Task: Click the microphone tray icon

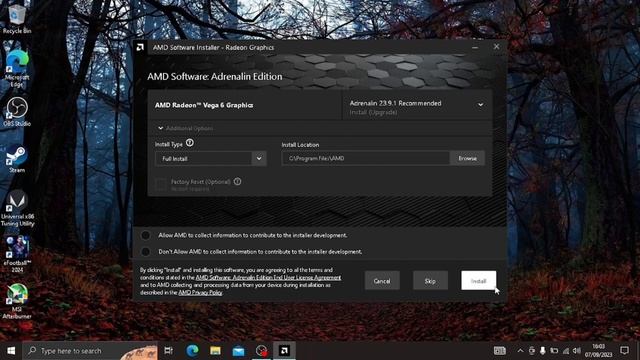Action: [542, 351]
